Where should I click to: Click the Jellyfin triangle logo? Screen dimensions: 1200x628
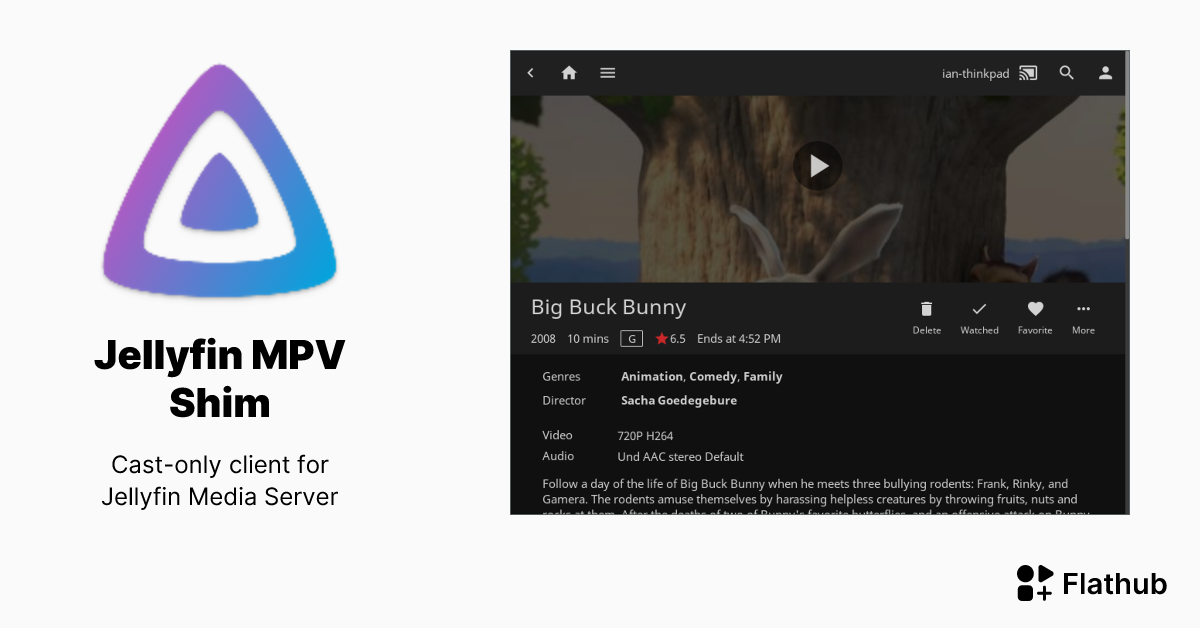tap(219, 180)
